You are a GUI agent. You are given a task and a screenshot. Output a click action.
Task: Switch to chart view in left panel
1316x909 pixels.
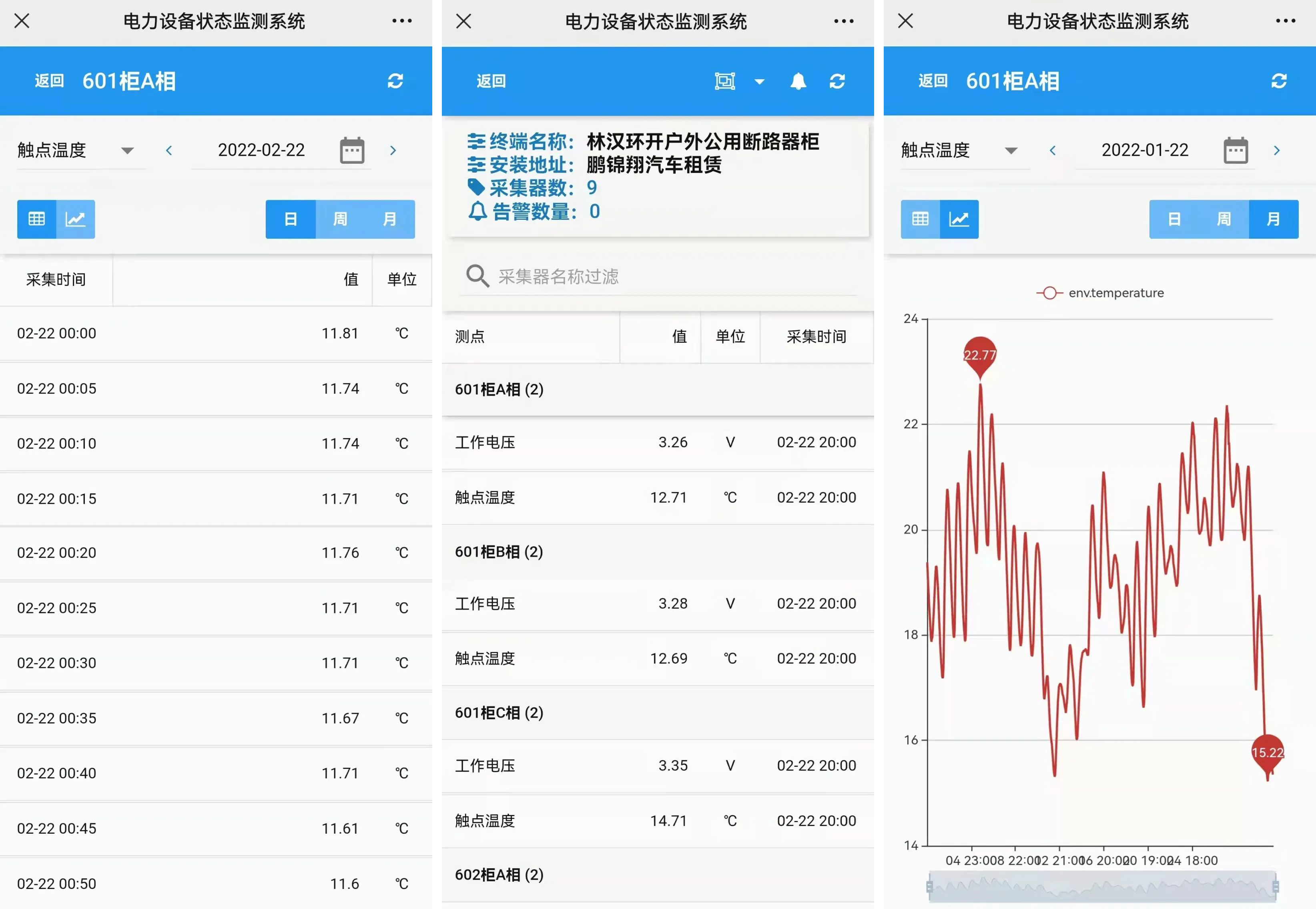tap(76, 219)
